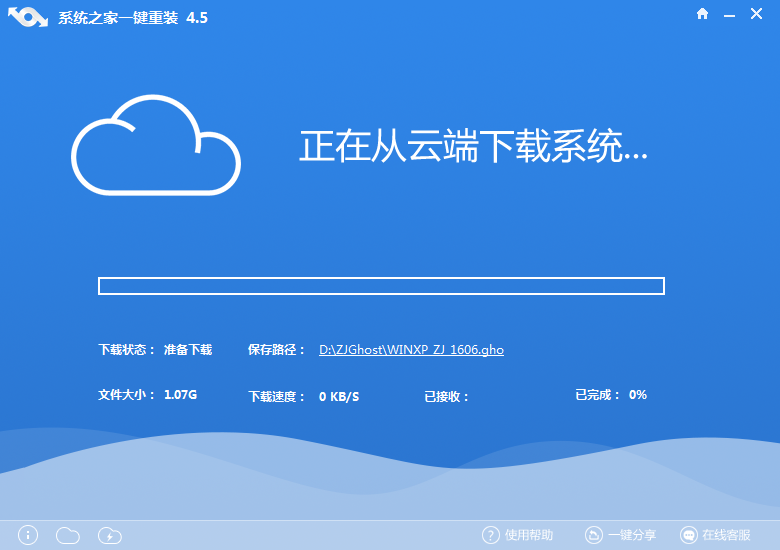
Task: Open 使用帮助 help link
Action: click(x=529, y=535)
